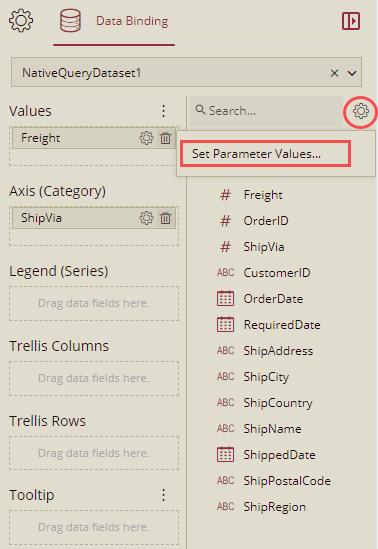Switch to the Data Binding tab
This screenshot has height=549, width=378.
132,21
